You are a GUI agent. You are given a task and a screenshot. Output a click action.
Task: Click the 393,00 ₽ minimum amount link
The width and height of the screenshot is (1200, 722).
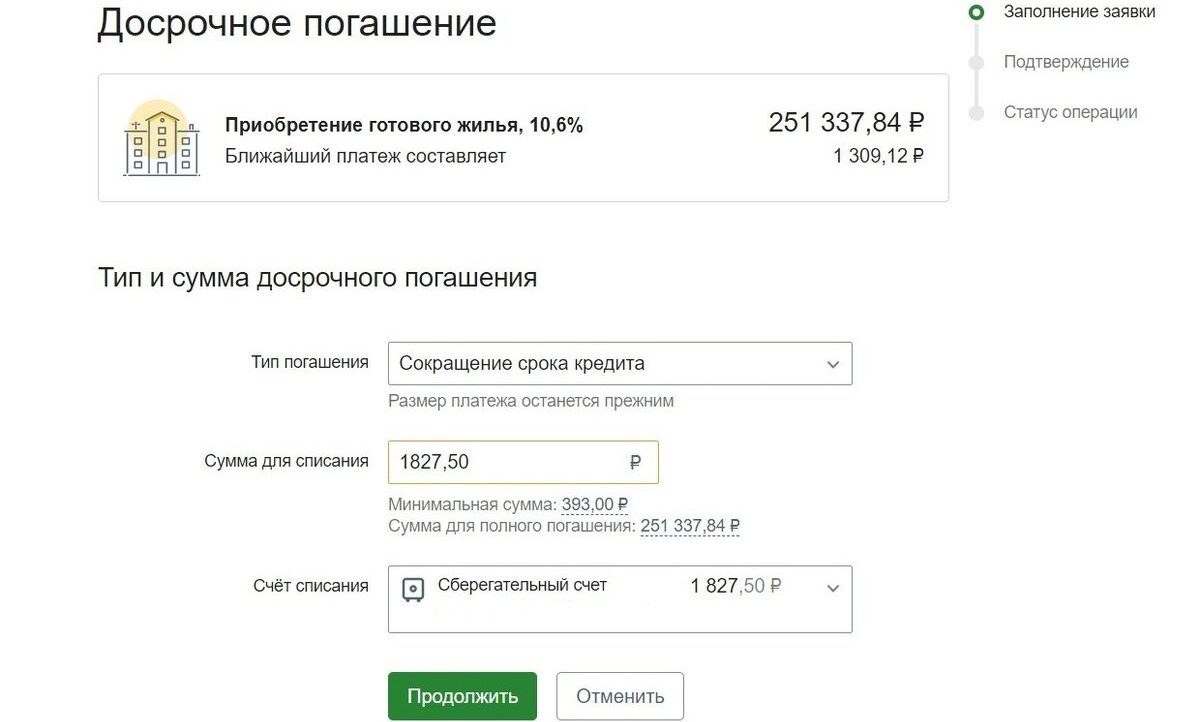[x=593, y=504]
